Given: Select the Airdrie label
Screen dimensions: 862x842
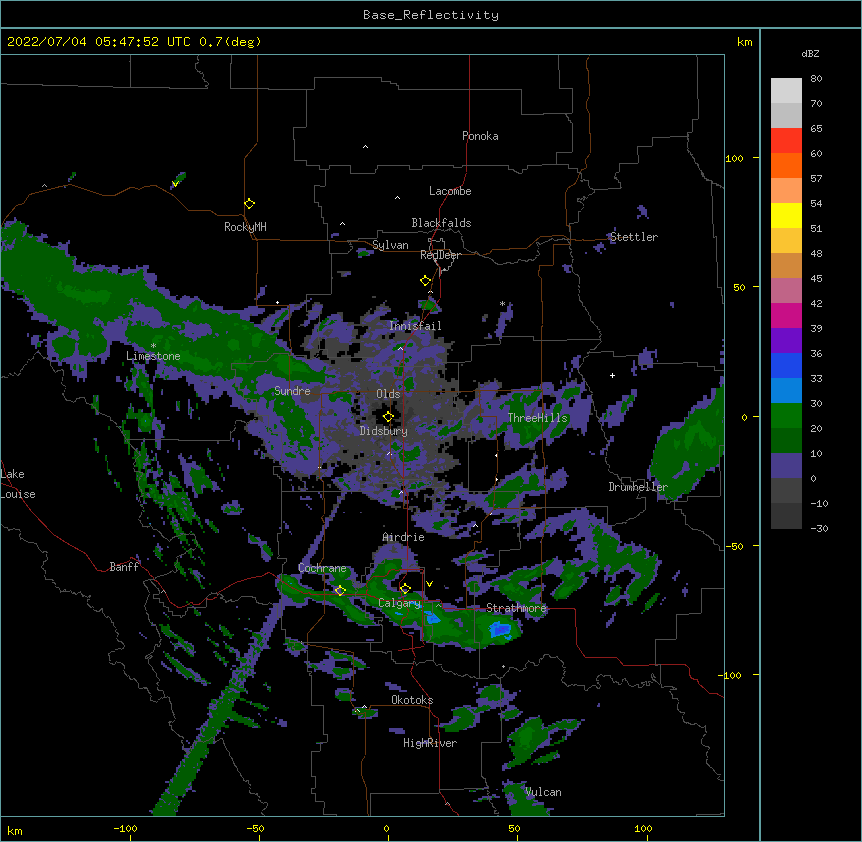Looking at the screenshot, I should pos(403,537).
